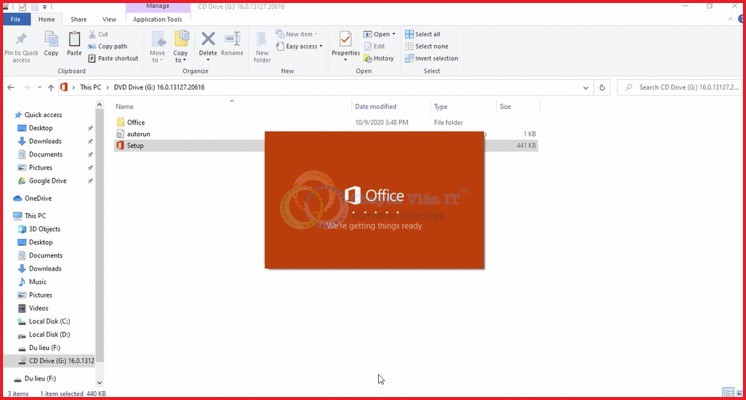Sort by Date modified column header

375,107
